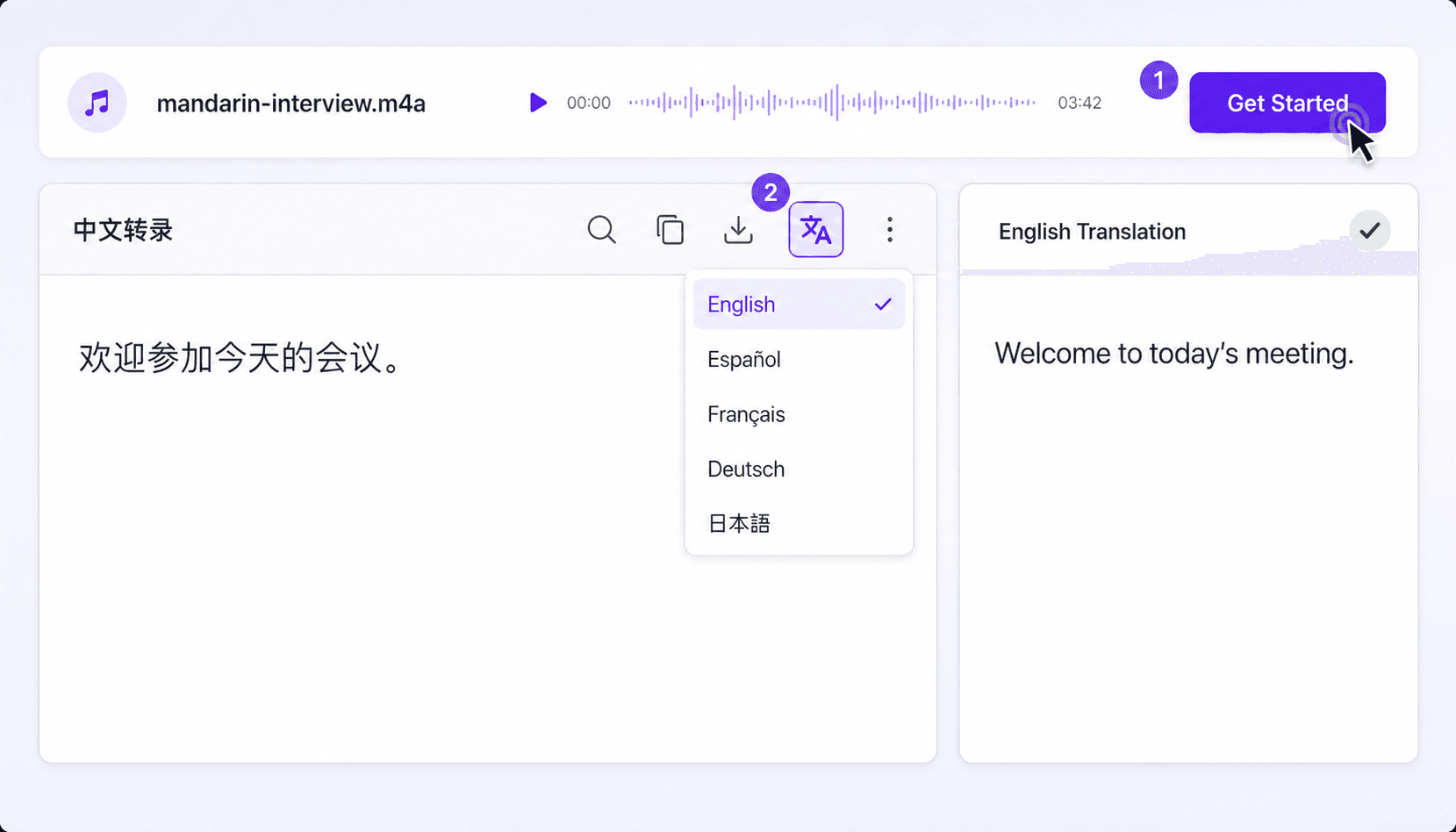Viewport: 1456px width, 832px height.
Task: Pick Deutsch as translation language
Action: (799, 469)
